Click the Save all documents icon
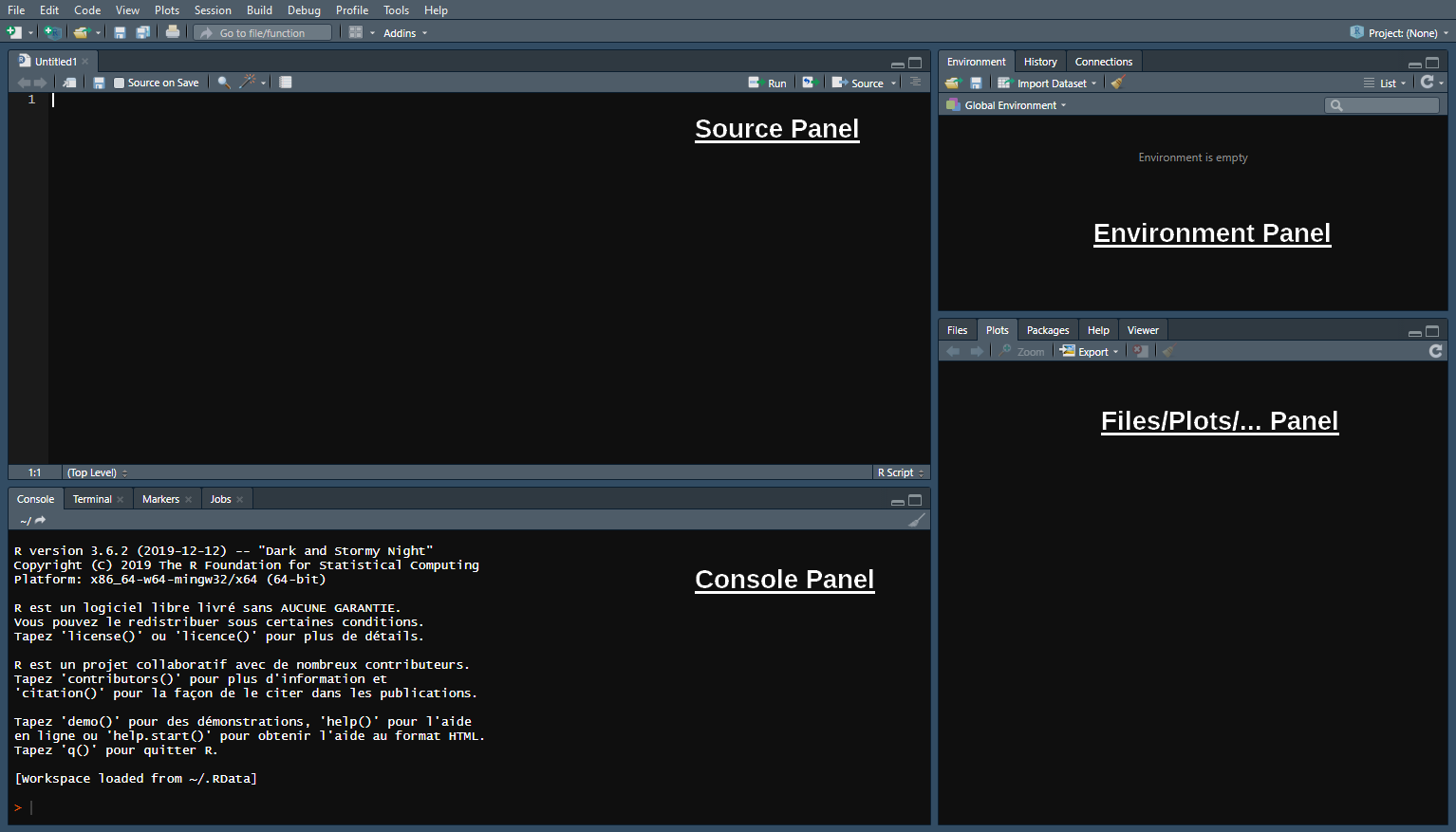Screen dimensions: 1456x832 click(142, 32)
